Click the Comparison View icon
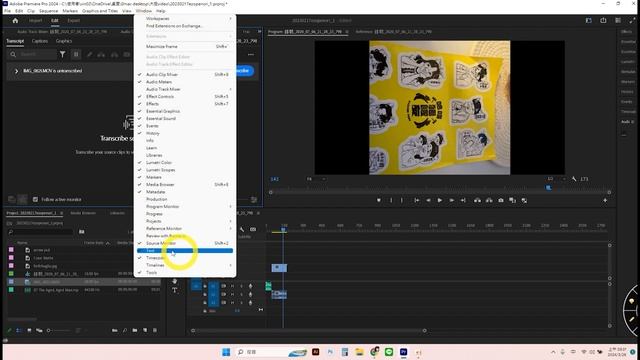640x360 pixels. pyautogui.click(x=513, y=200)
